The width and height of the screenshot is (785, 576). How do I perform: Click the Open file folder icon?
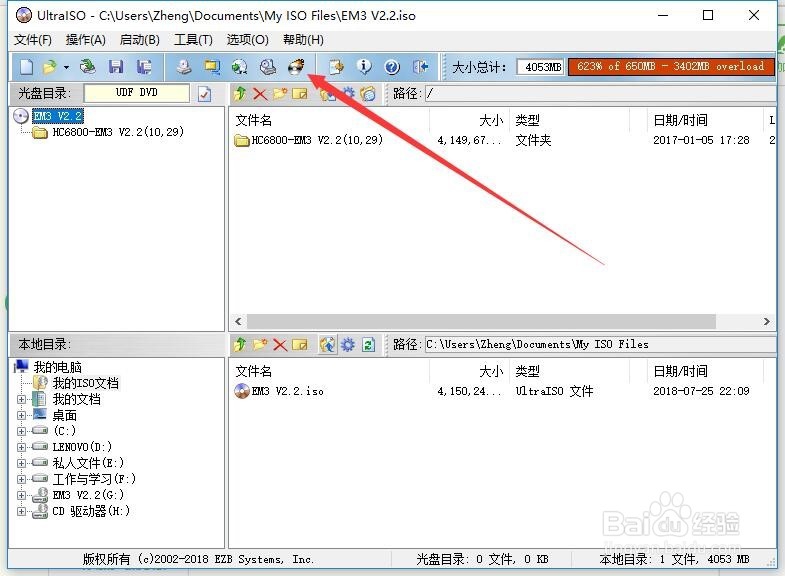tap(50, 67)
